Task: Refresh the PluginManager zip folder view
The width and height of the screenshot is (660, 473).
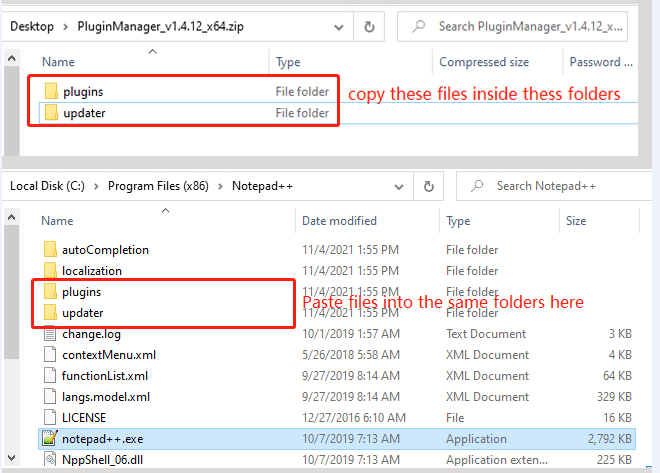Action: tap(369, 26)
